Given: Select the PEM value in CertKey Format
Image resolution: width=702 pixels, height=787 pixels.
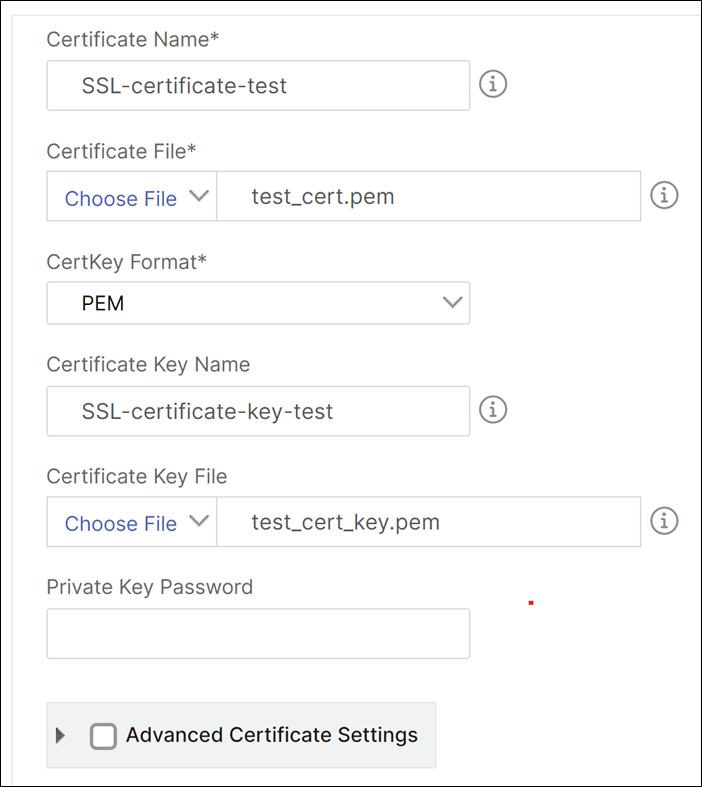Looking at the screenshot, I should click(x=103, y=303).
